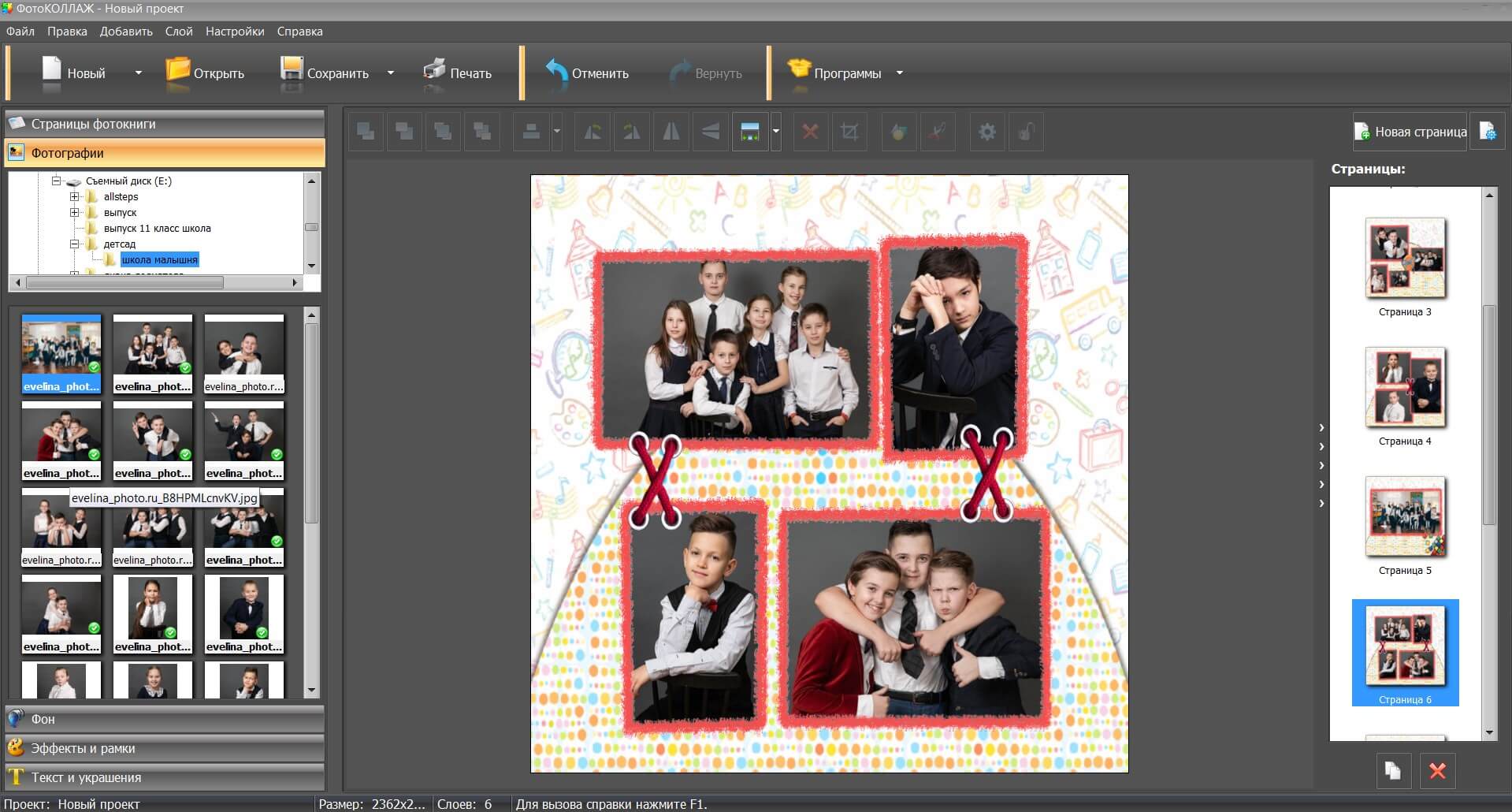Click pages list vertical scrollbar thumb

click(1489, 415)
